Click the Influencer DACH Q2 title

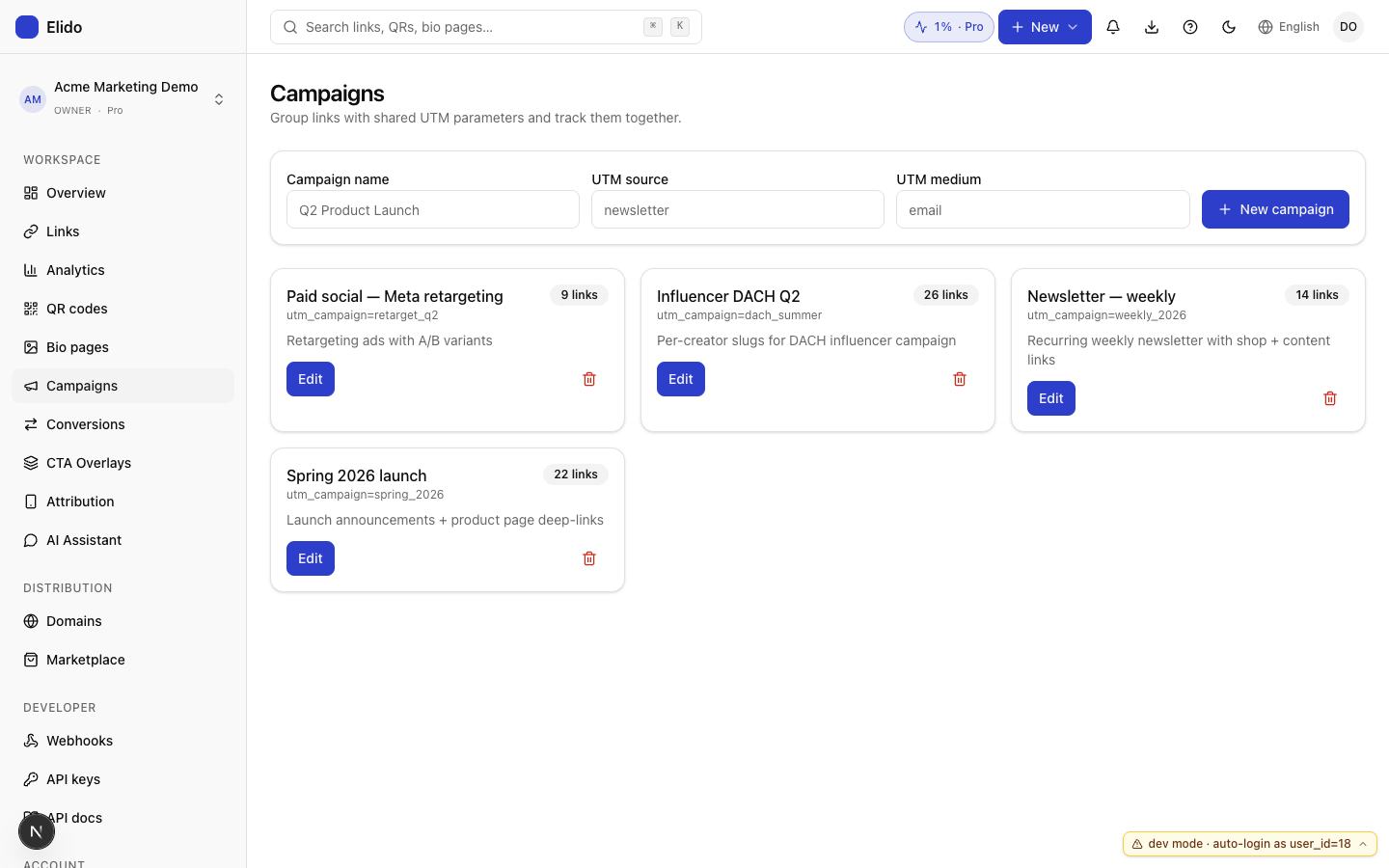[x=728, y=296]
